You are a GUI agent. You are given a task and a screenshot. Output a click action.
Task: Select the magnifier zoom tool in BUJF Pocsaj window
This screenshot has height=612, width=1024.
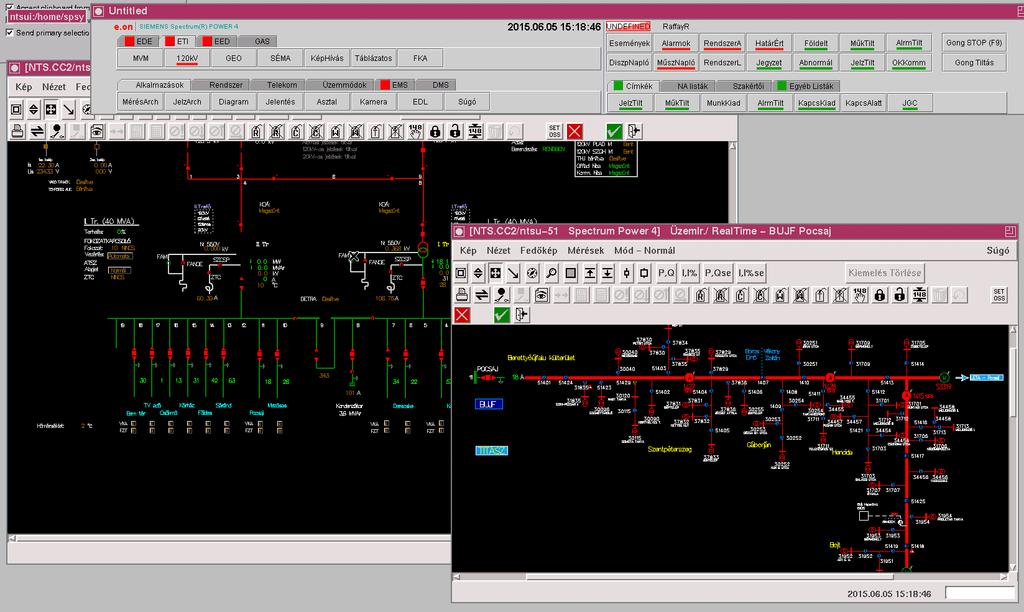(551, 273)
